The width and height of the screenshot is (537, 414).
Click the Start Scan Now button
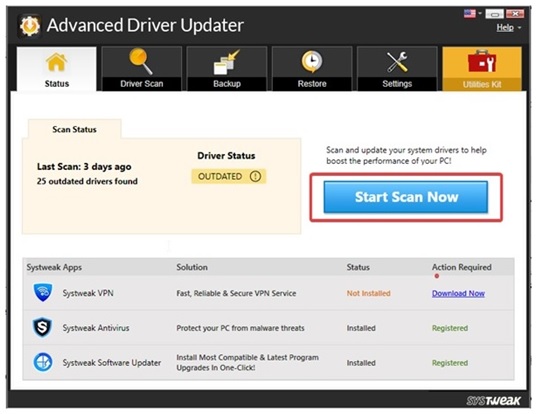[406, 197]
